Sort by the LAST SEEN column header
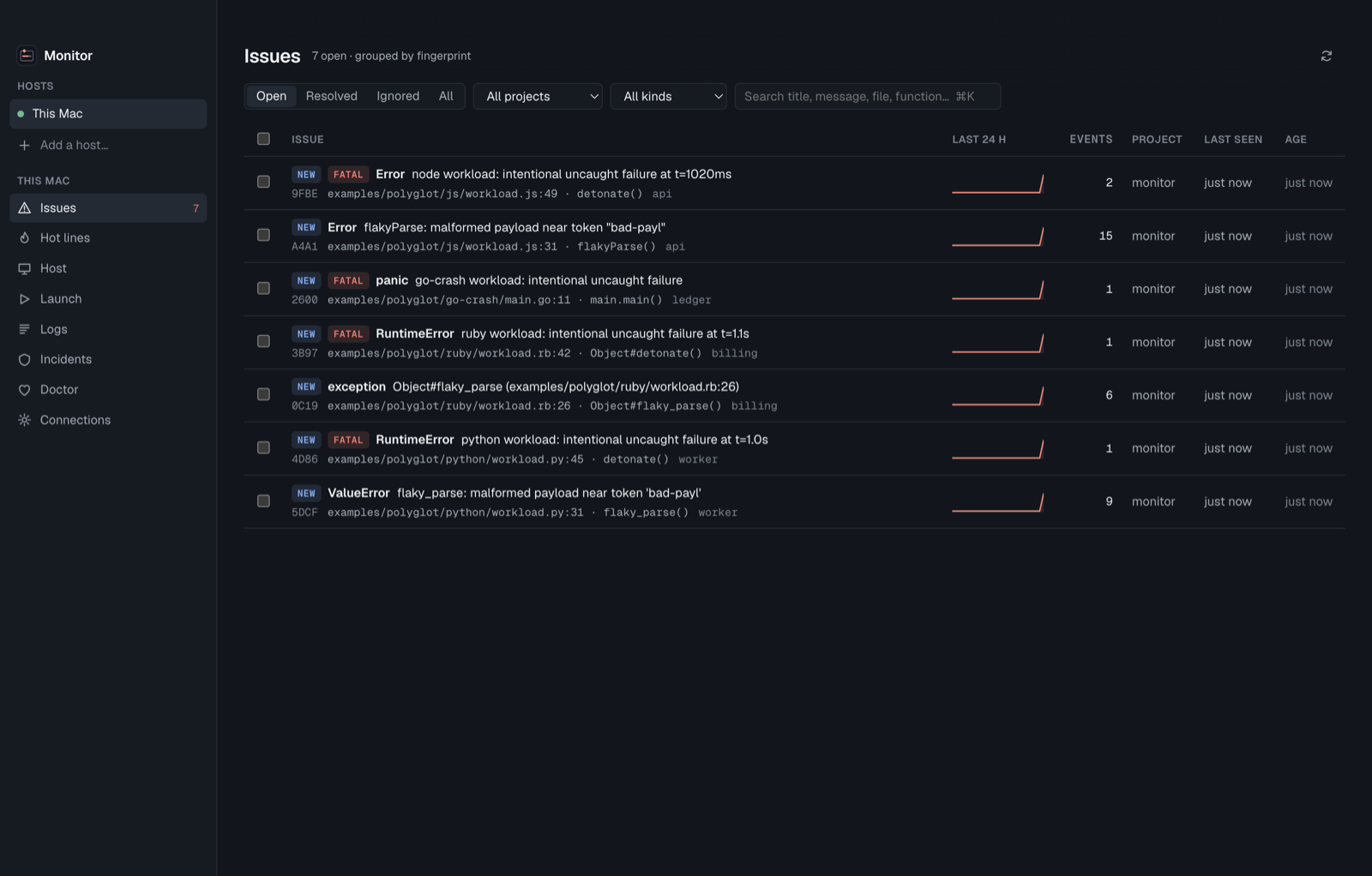 point(1233,139)
